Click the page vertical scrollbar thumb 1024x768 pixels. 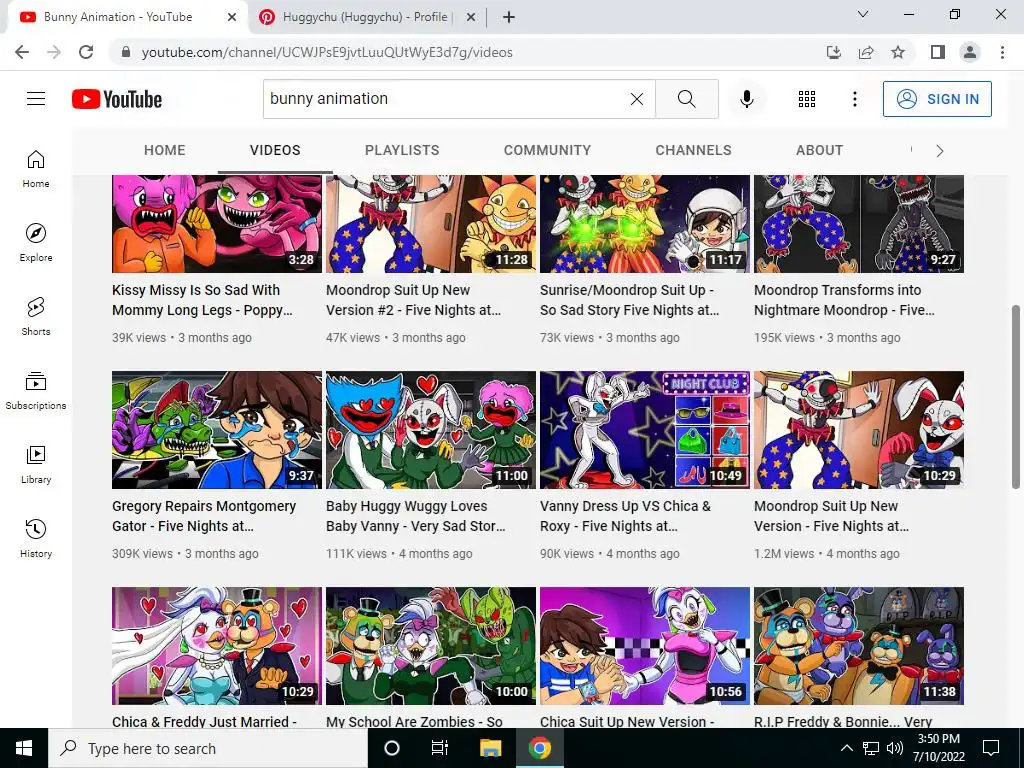pos(1016,396)
